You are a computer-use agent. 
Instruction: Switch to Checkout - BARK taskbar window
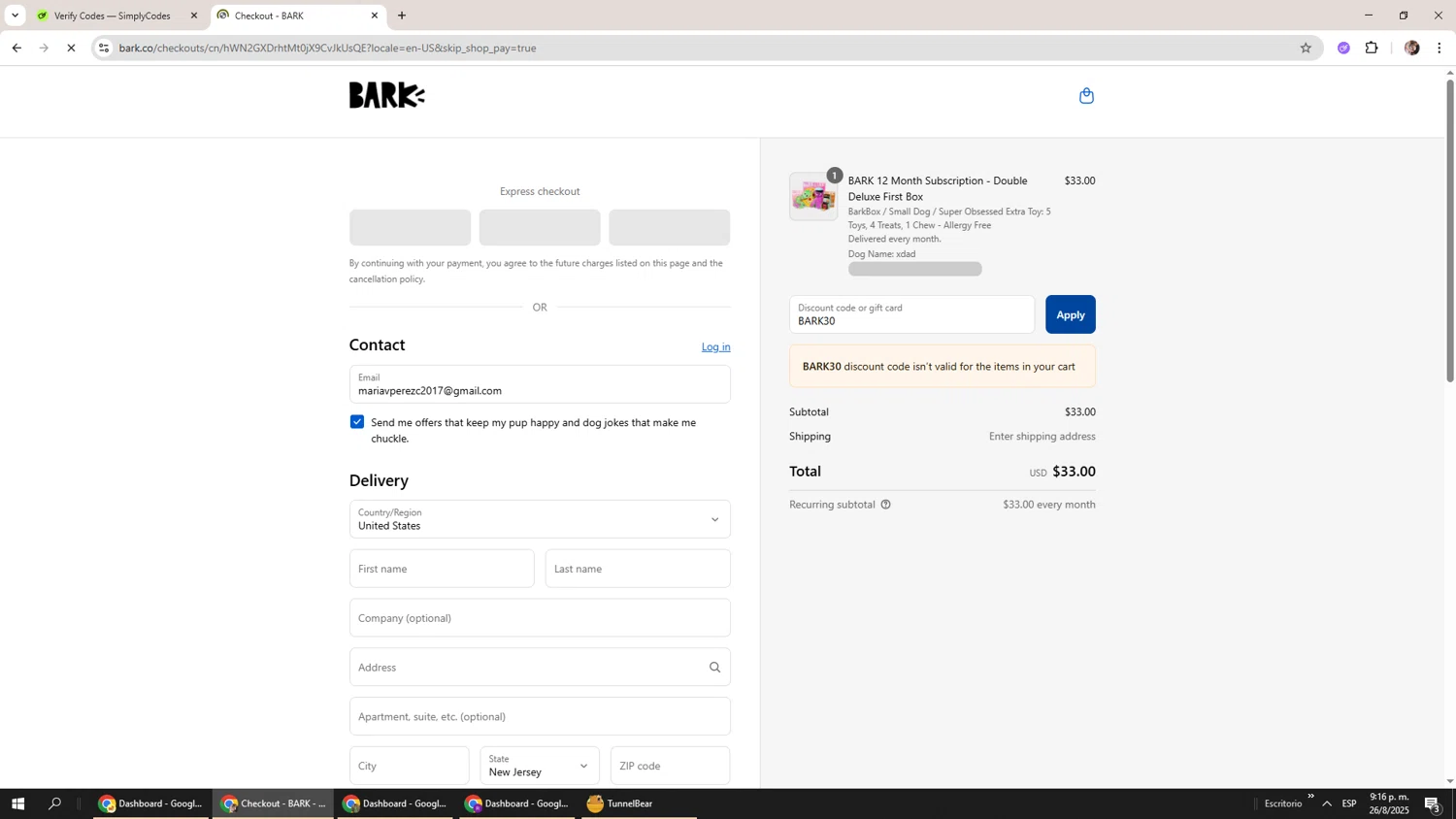pyautogui.click(x=273, y=803)
